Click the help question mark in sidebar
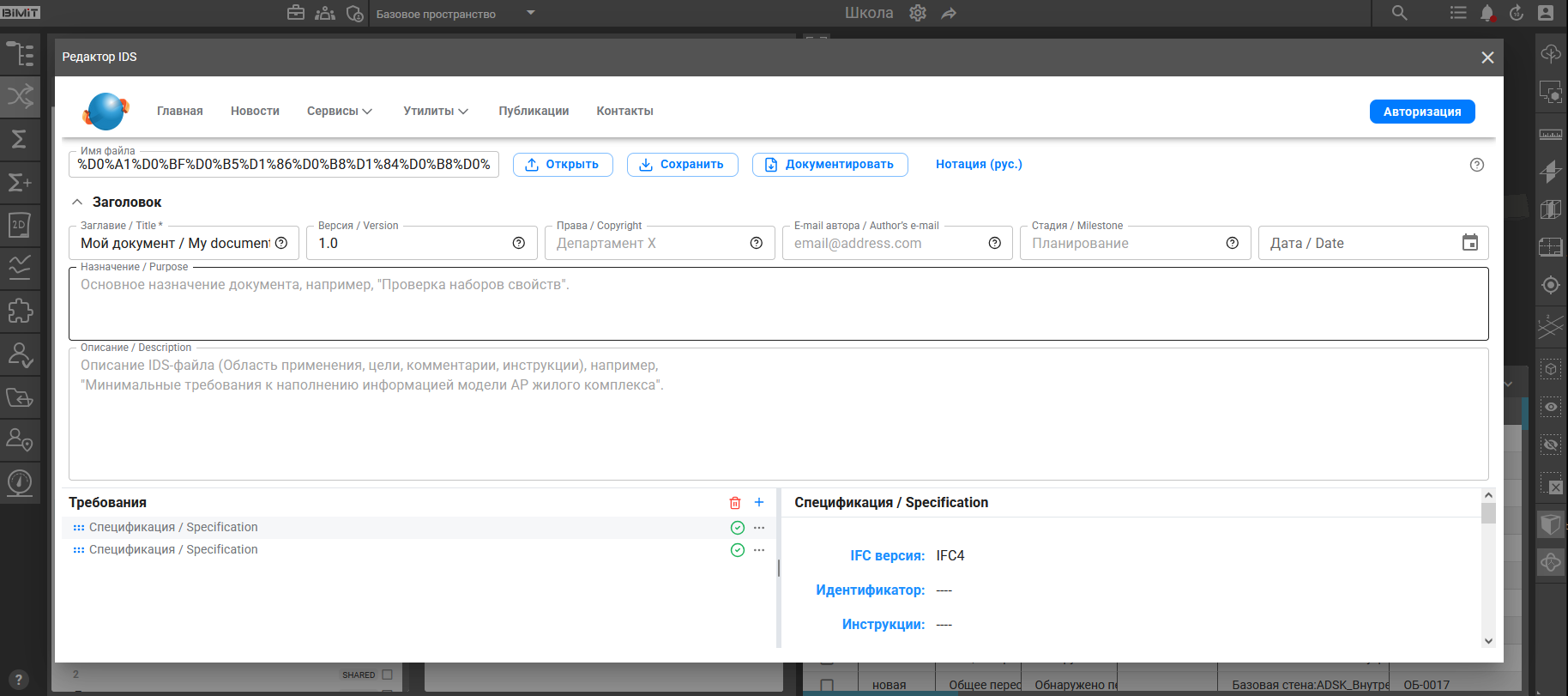This screenshot has width=1568, height=696. click(x=19, y=680)
